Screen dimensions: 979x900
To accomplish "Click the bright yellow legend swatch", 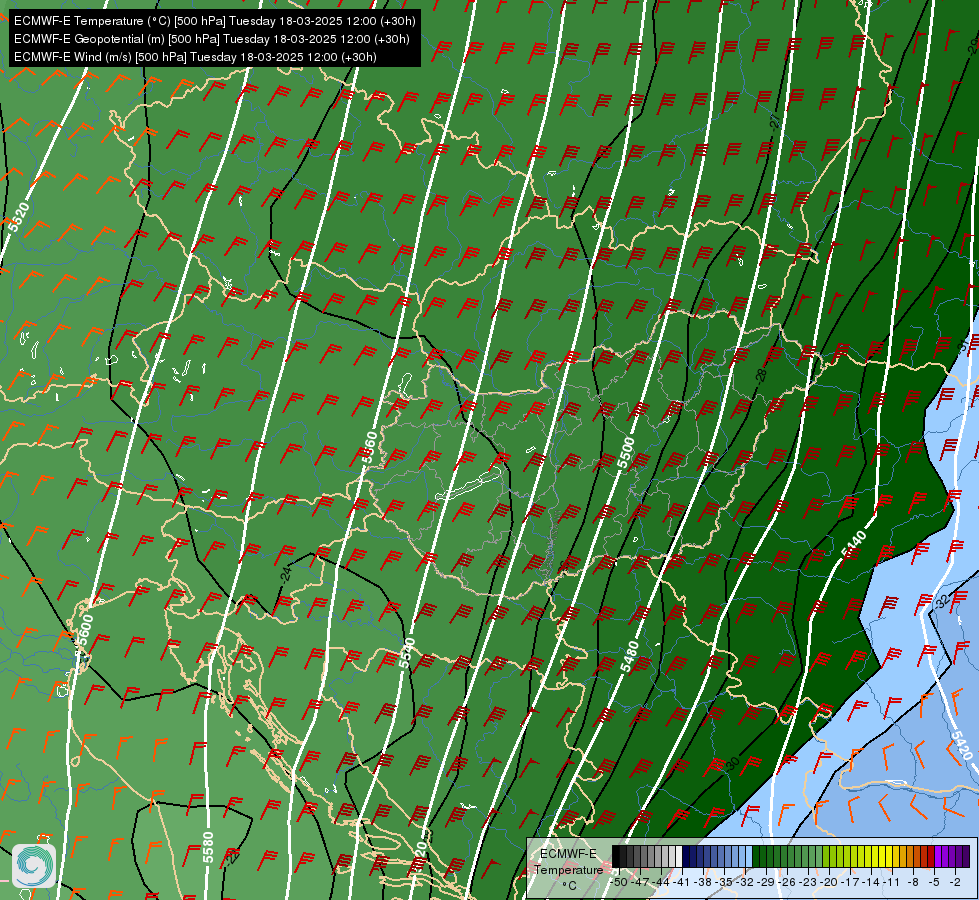I will click(x=882, y=856).
